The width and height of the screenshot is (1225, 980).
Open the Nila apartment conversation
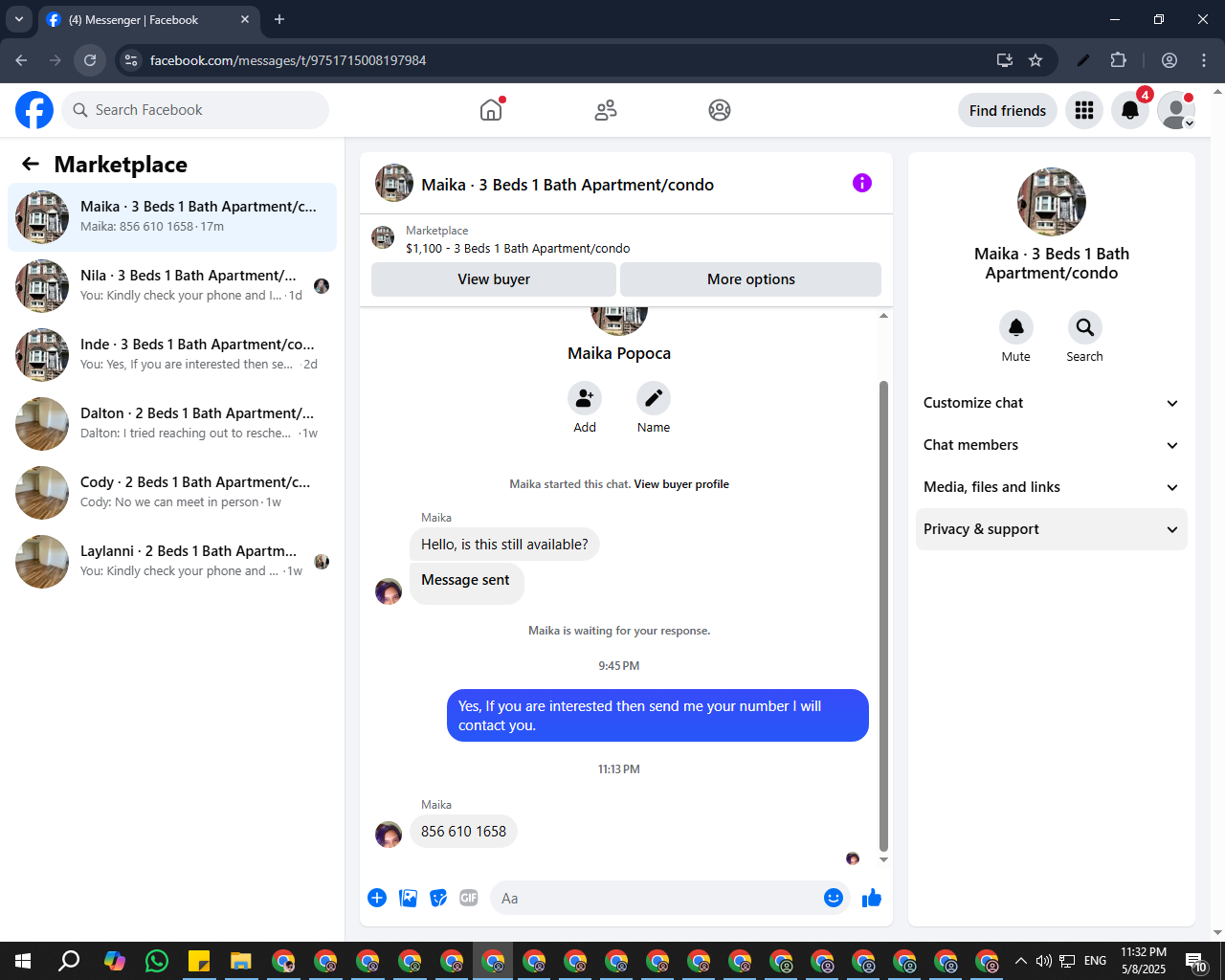[x=172, y=286]
